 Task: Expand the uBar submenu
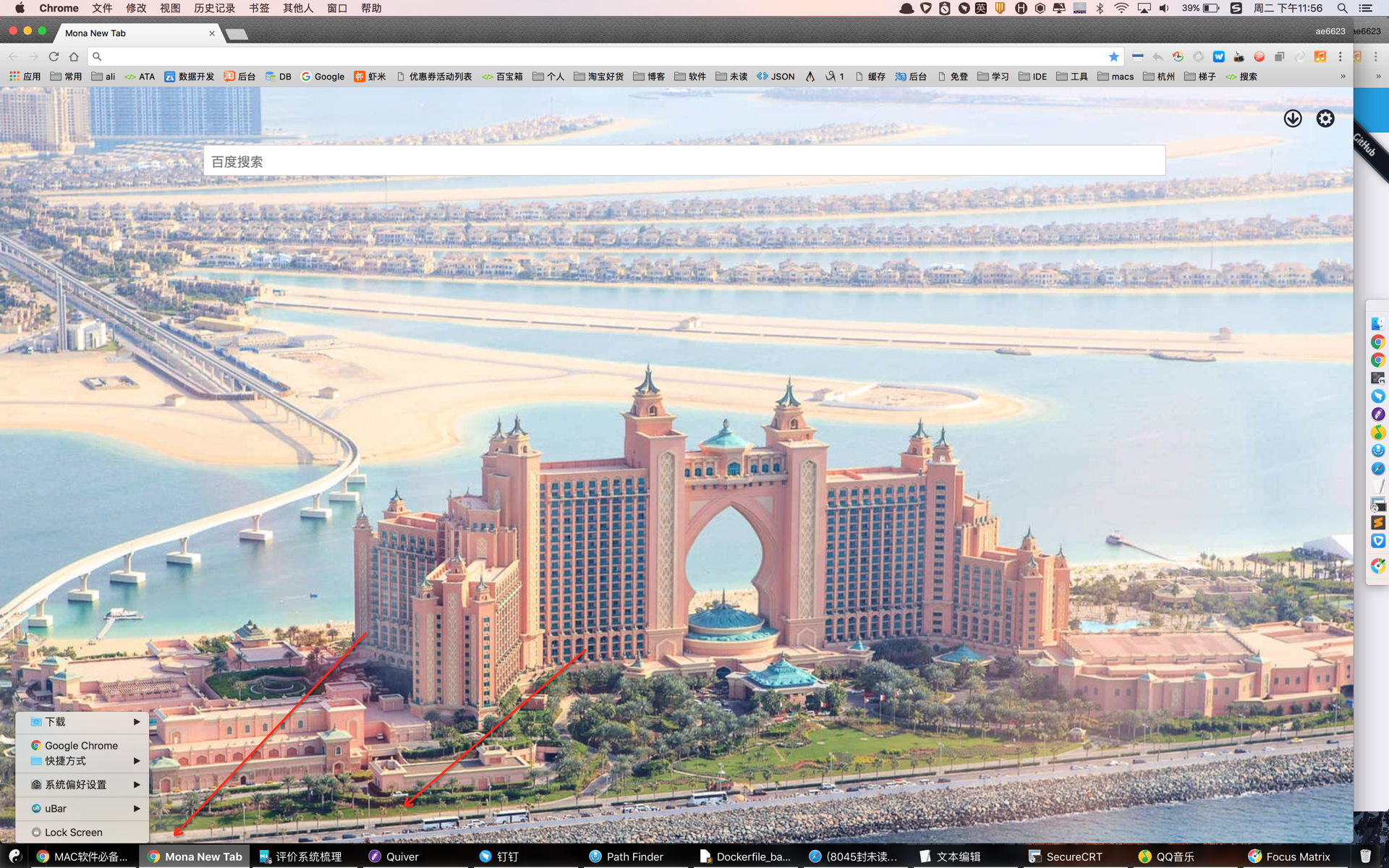[82, 809]
